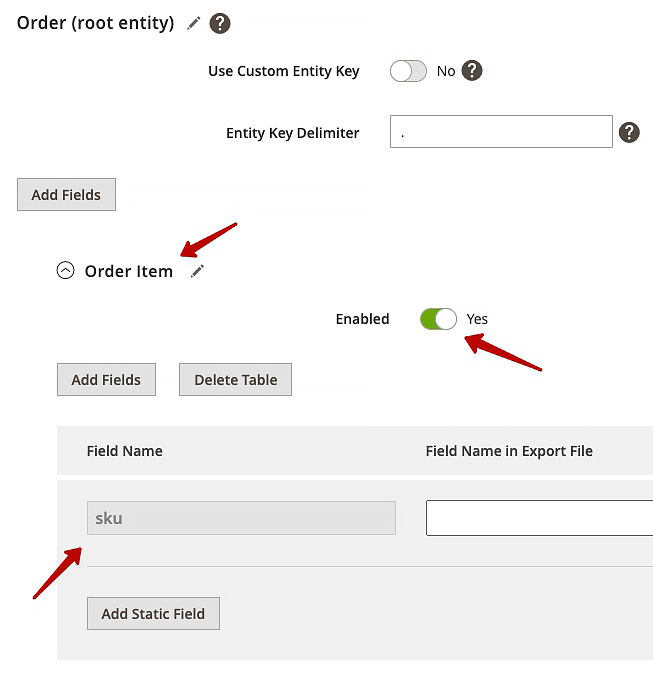Screen dimensions: 653x680
Task: Click the Field Name in Export File header
Action: [509, 451]
